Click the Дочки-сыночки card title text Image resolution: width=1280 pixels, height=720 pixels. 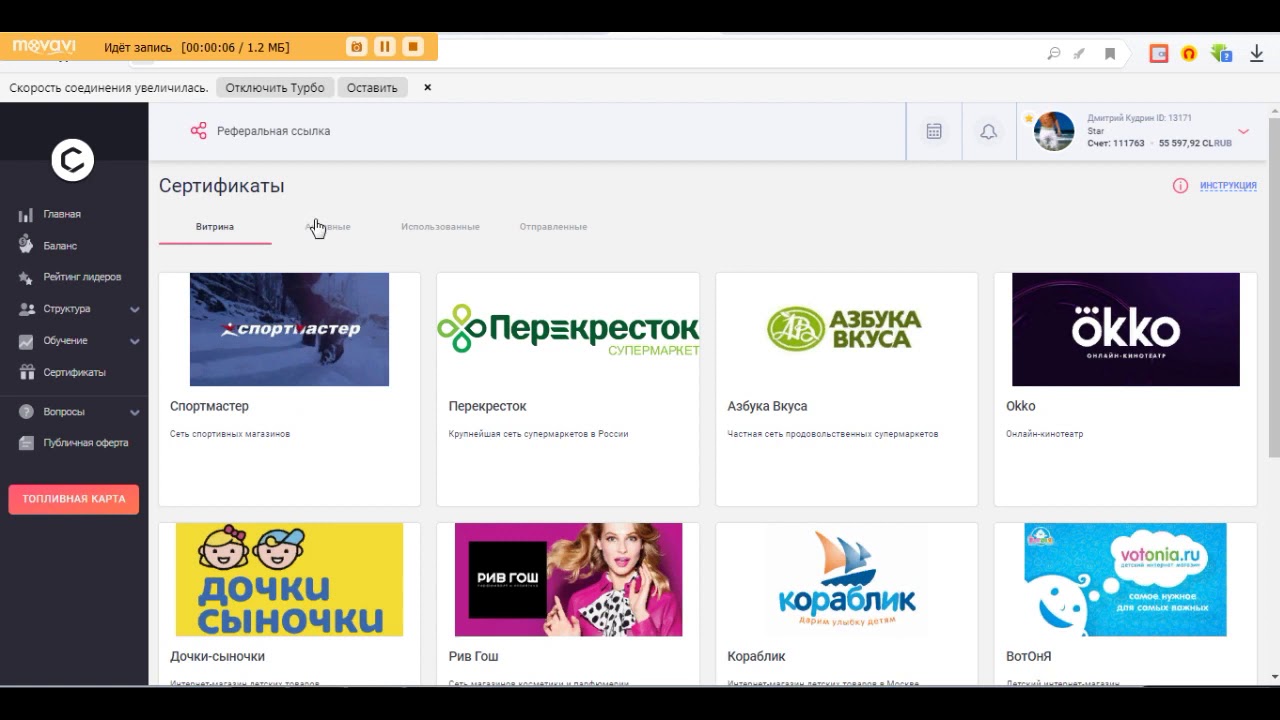217,656
